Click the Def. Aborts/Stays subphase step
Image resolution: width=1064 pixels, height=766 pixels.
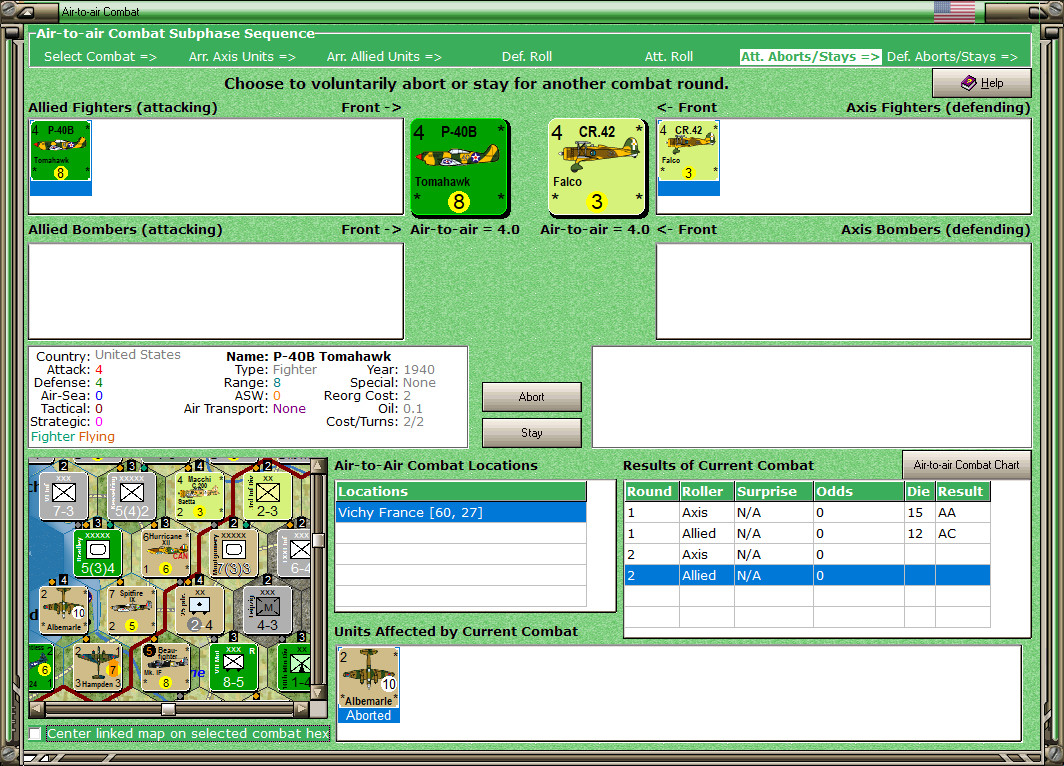coord(952,56)
